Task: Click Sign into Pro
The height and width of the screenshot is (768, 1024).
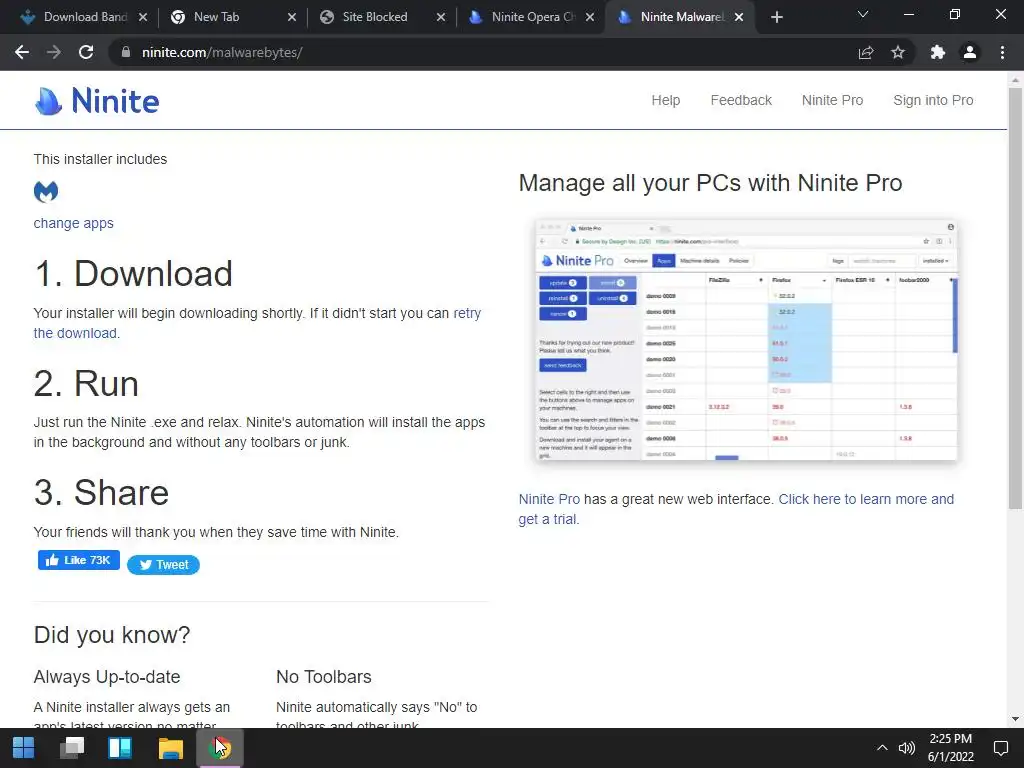Action: coord(933,100)
